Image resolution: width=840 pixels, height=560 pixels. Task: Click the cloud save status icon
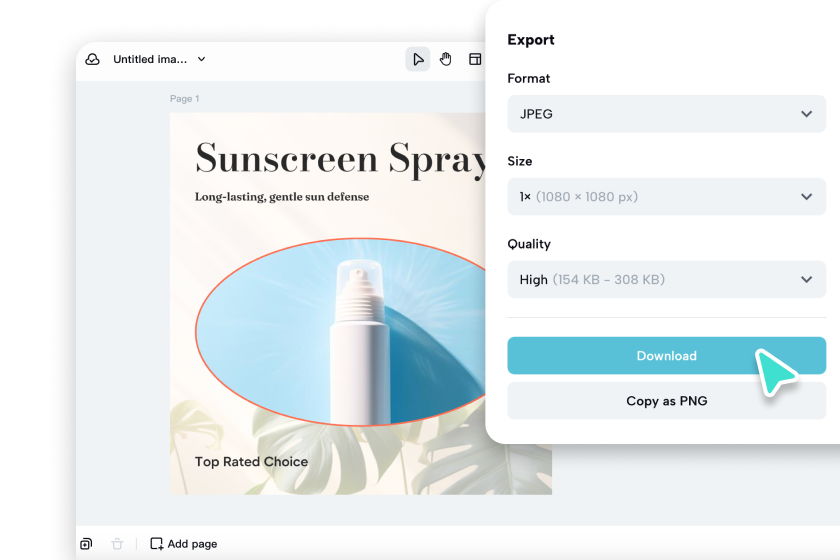[92, 59]
